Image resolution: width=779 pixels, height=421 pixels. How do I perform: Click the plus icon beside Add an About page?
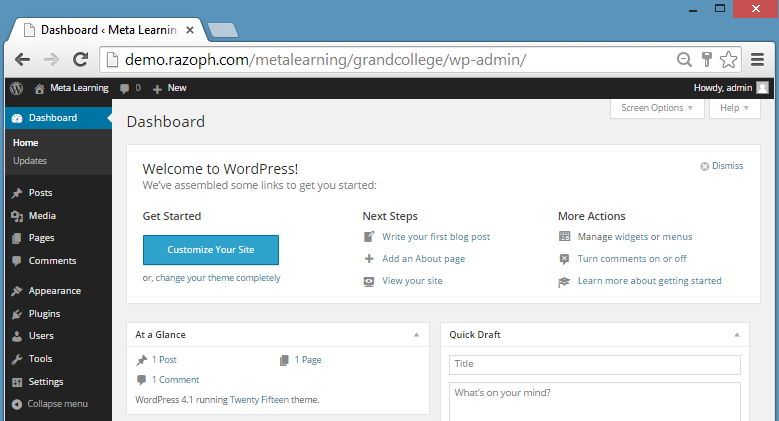[369, 258]
